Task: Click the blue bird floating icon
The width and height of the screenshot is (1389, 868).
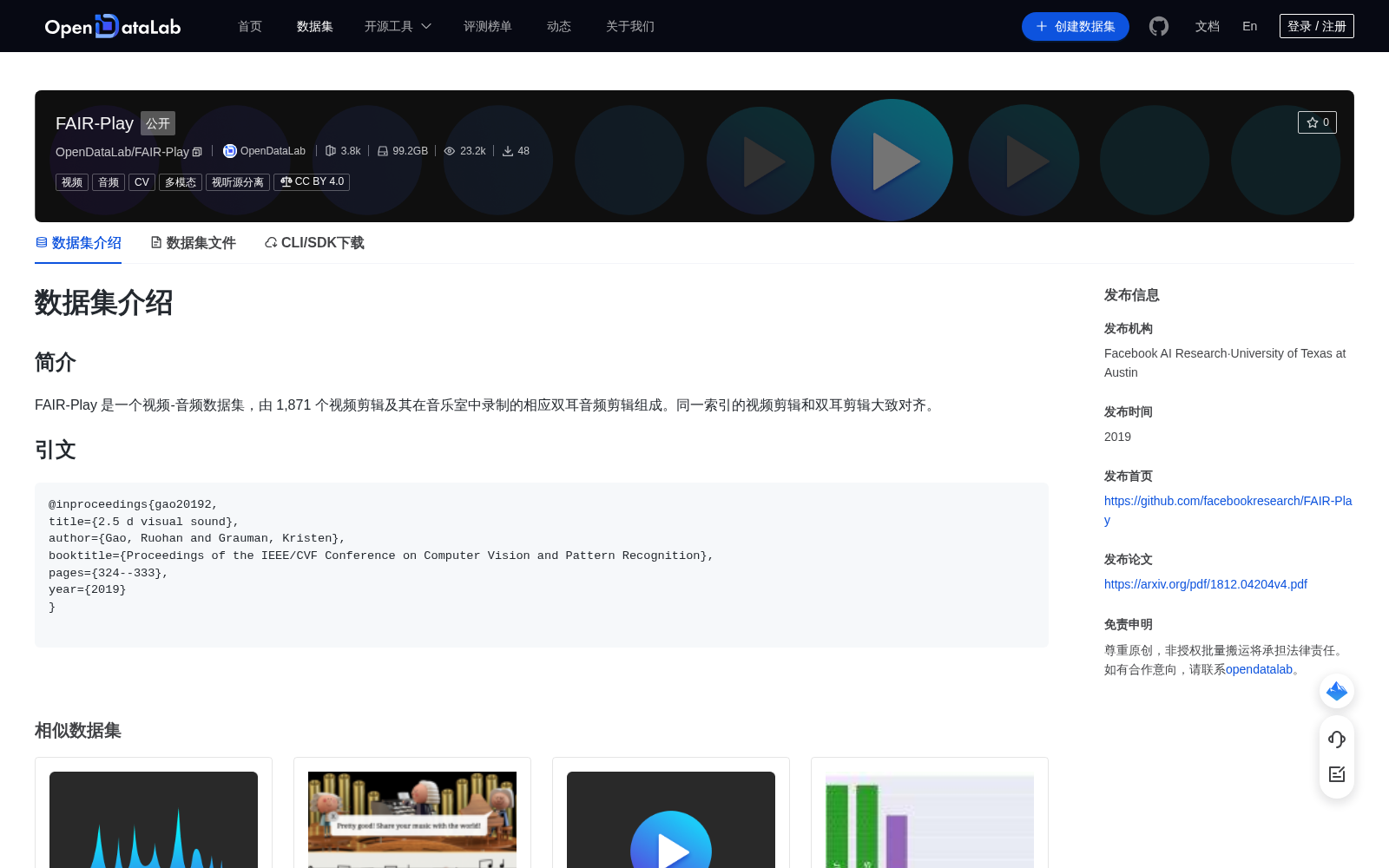Action: click(1337, 691)
